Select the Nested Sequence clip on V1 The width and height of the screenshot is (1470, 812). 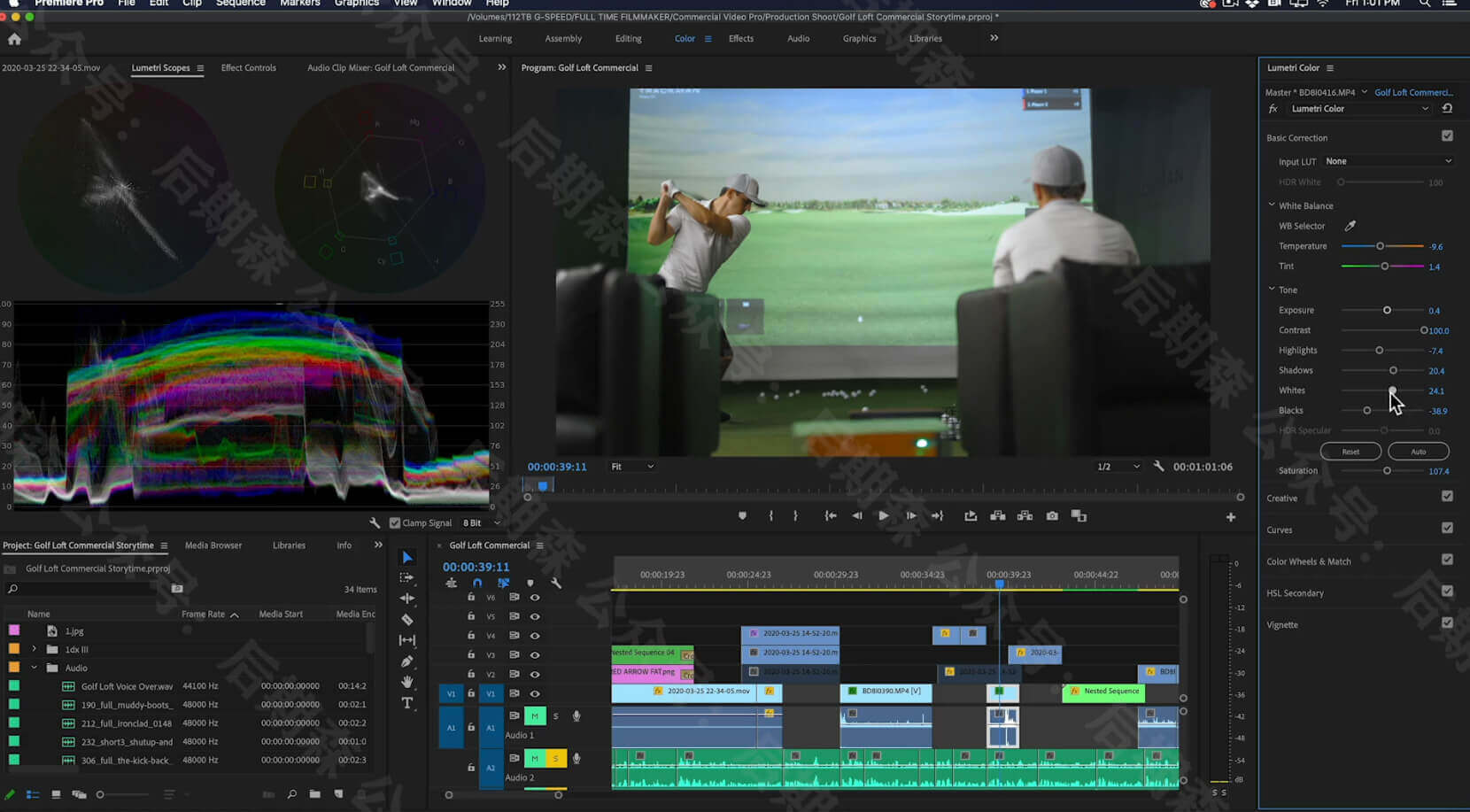click(x=1103, y=692)
